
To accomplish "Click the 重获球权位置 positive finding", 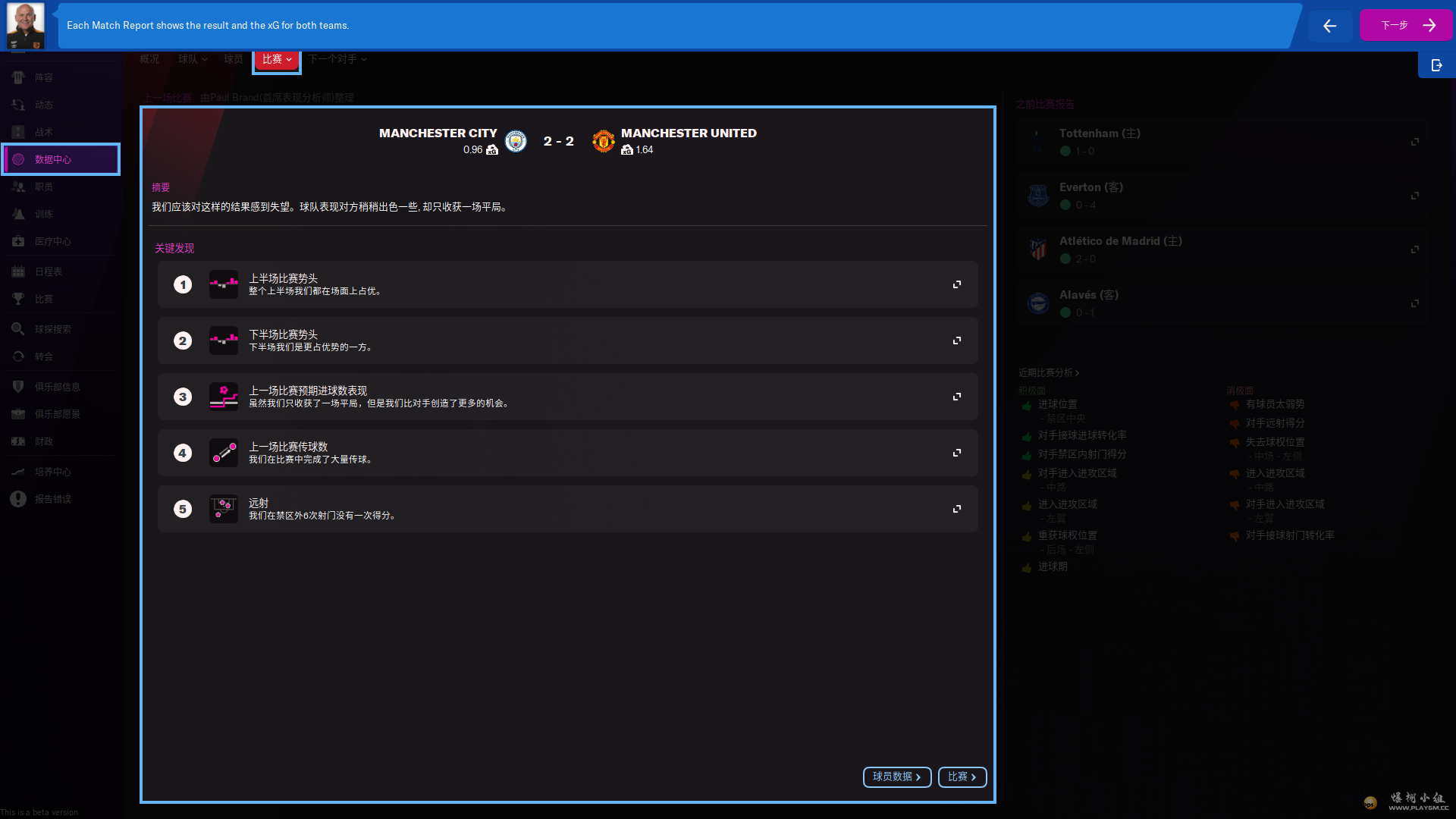I will pos(1068,536).
